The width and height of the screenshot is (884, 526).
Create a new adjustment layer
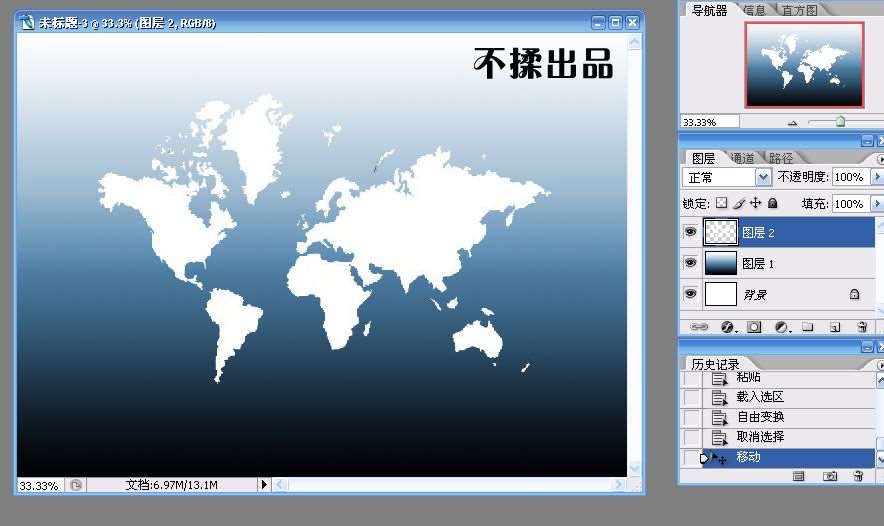click(x=781, y=327)
